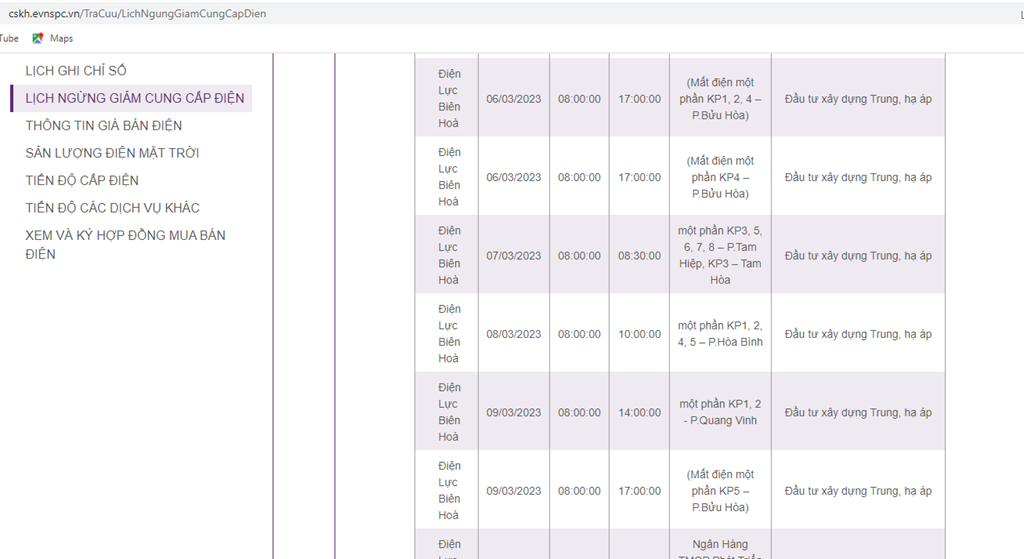1024x559 pixels.
Task: Go to TIẾN ĐỘ CẤP ĐIỆN
Action: tap(82, 180)
